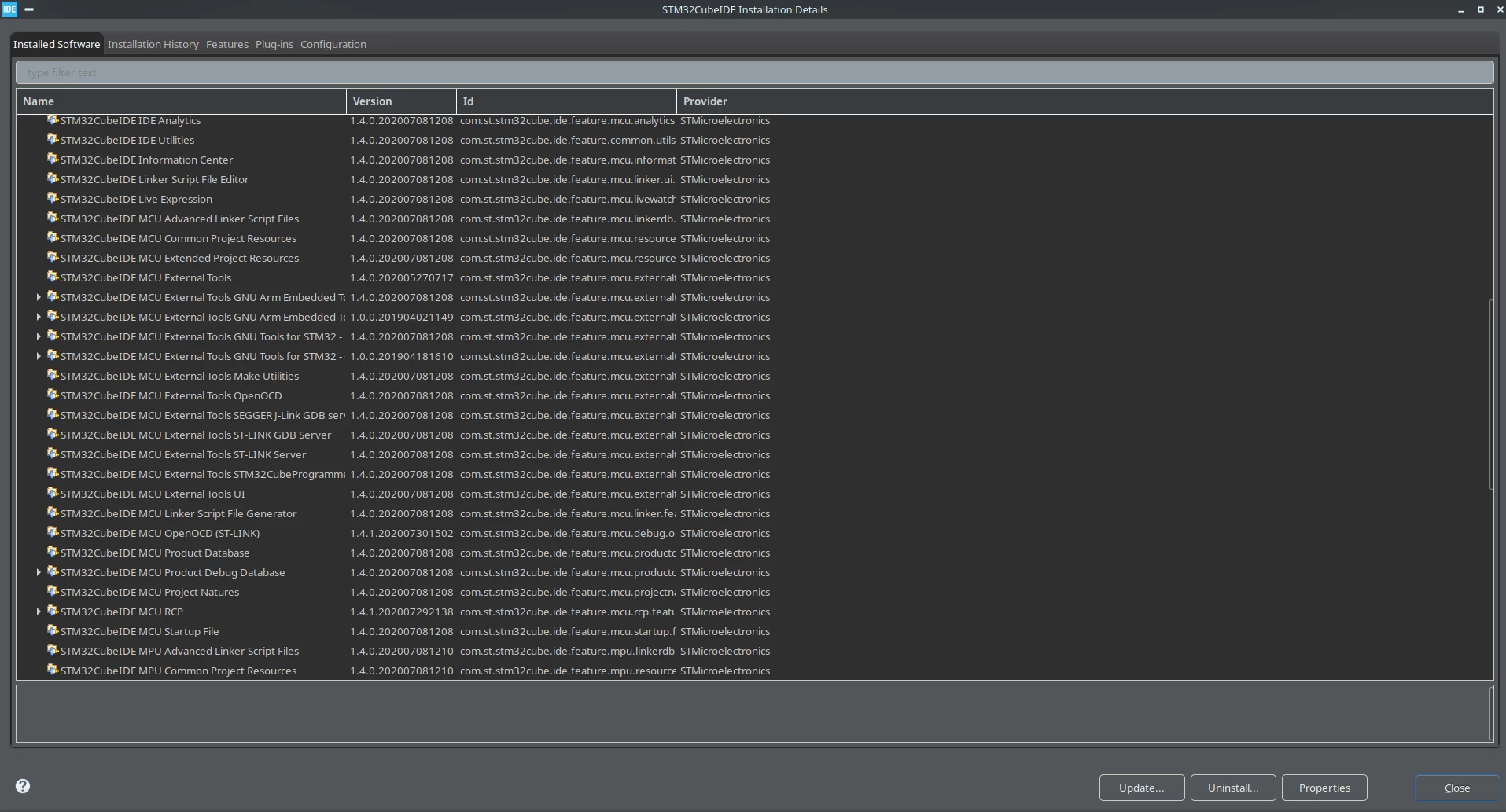
Task: Click the Id cell ending in mcu.debug.o
Action: tap(567, 533)
